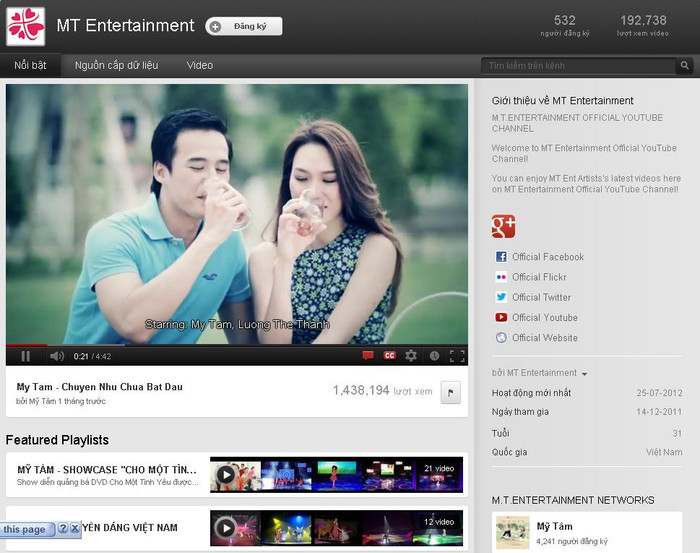Click the search magnifier icon
This screenshot has width=700, height=553.
[x=684, y=66]
